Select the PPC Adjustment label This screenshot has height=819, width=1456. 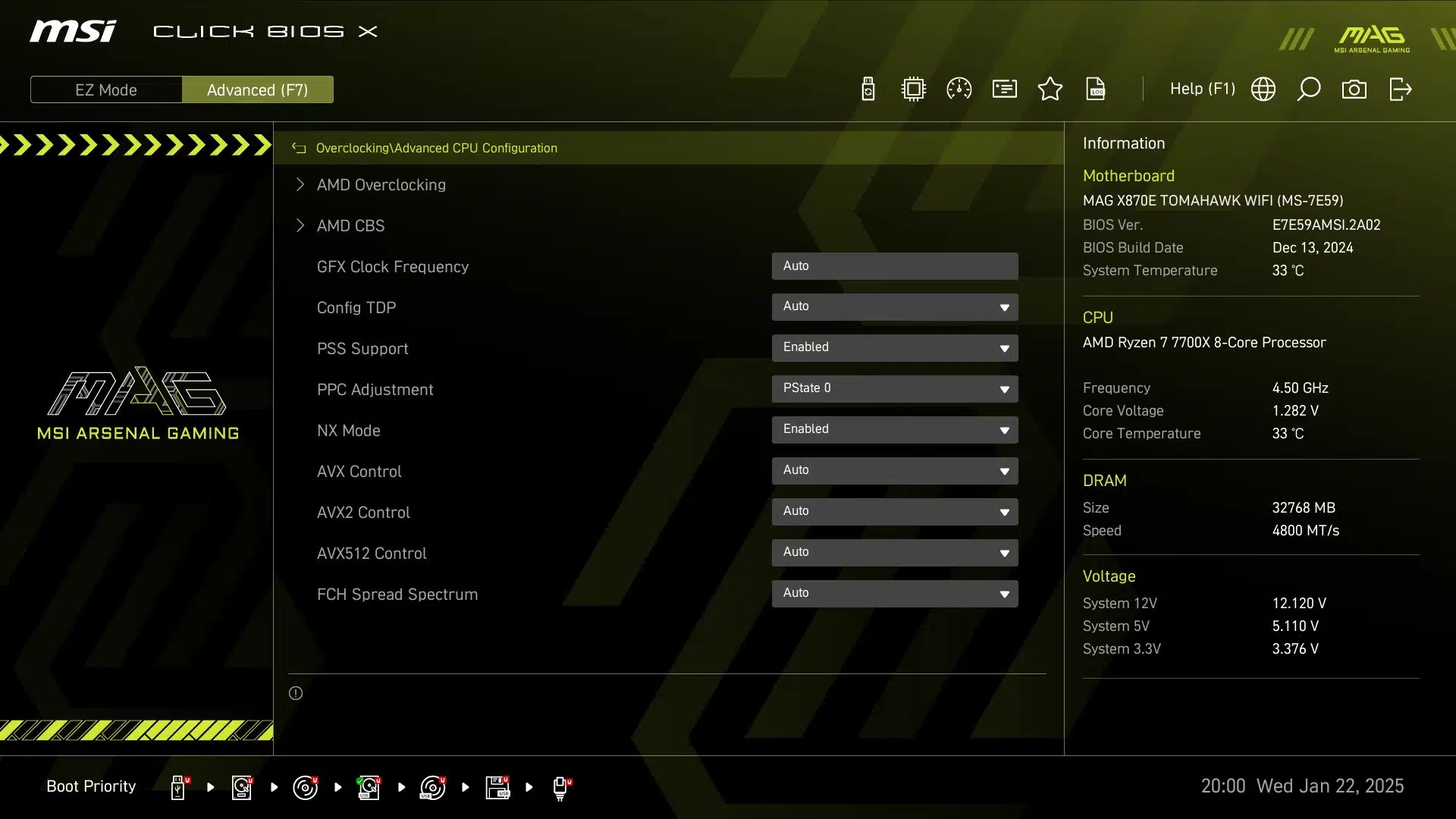pos(375,390)
